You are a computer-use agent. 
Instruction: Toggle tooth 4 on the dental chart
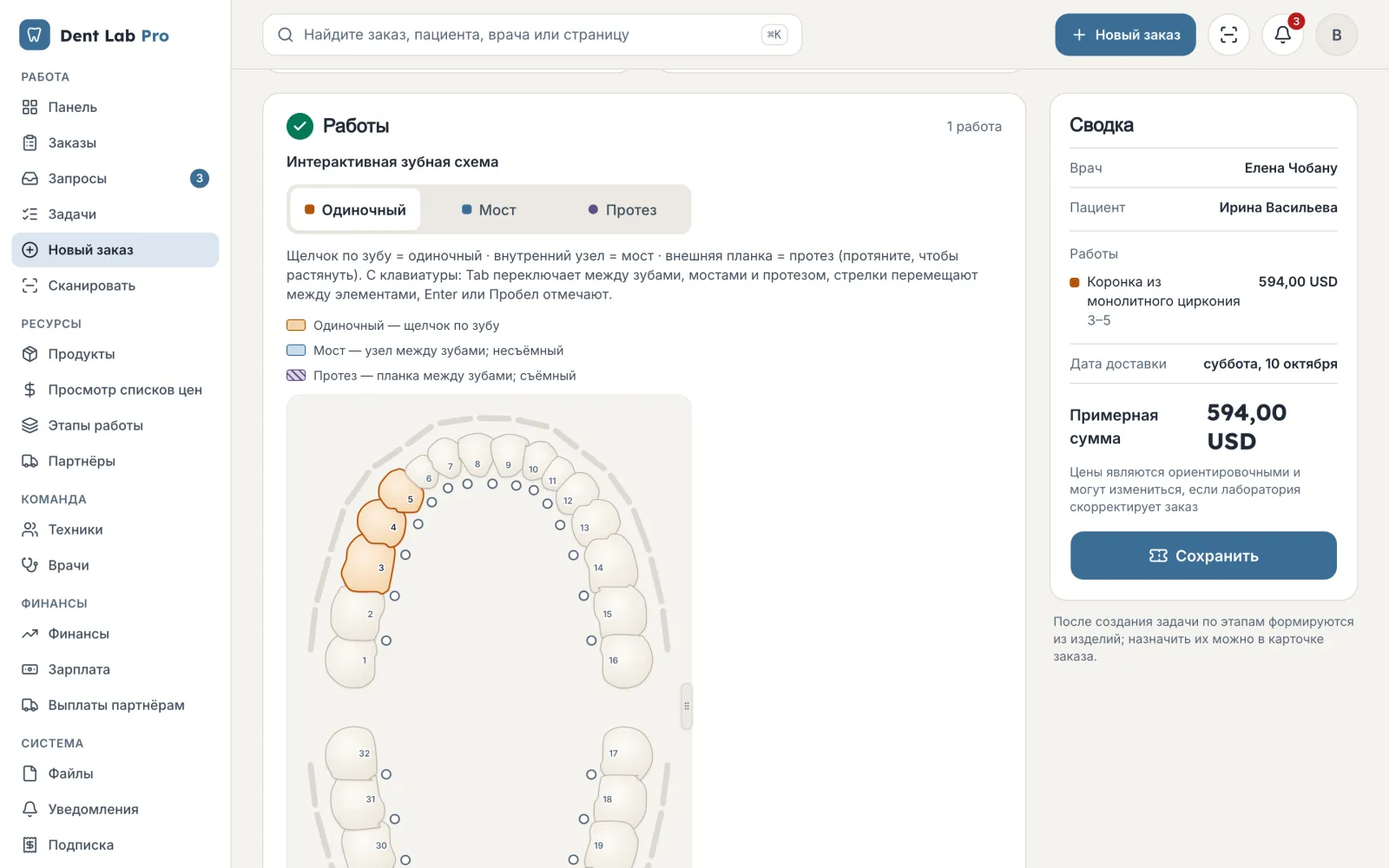click(383, 523)
